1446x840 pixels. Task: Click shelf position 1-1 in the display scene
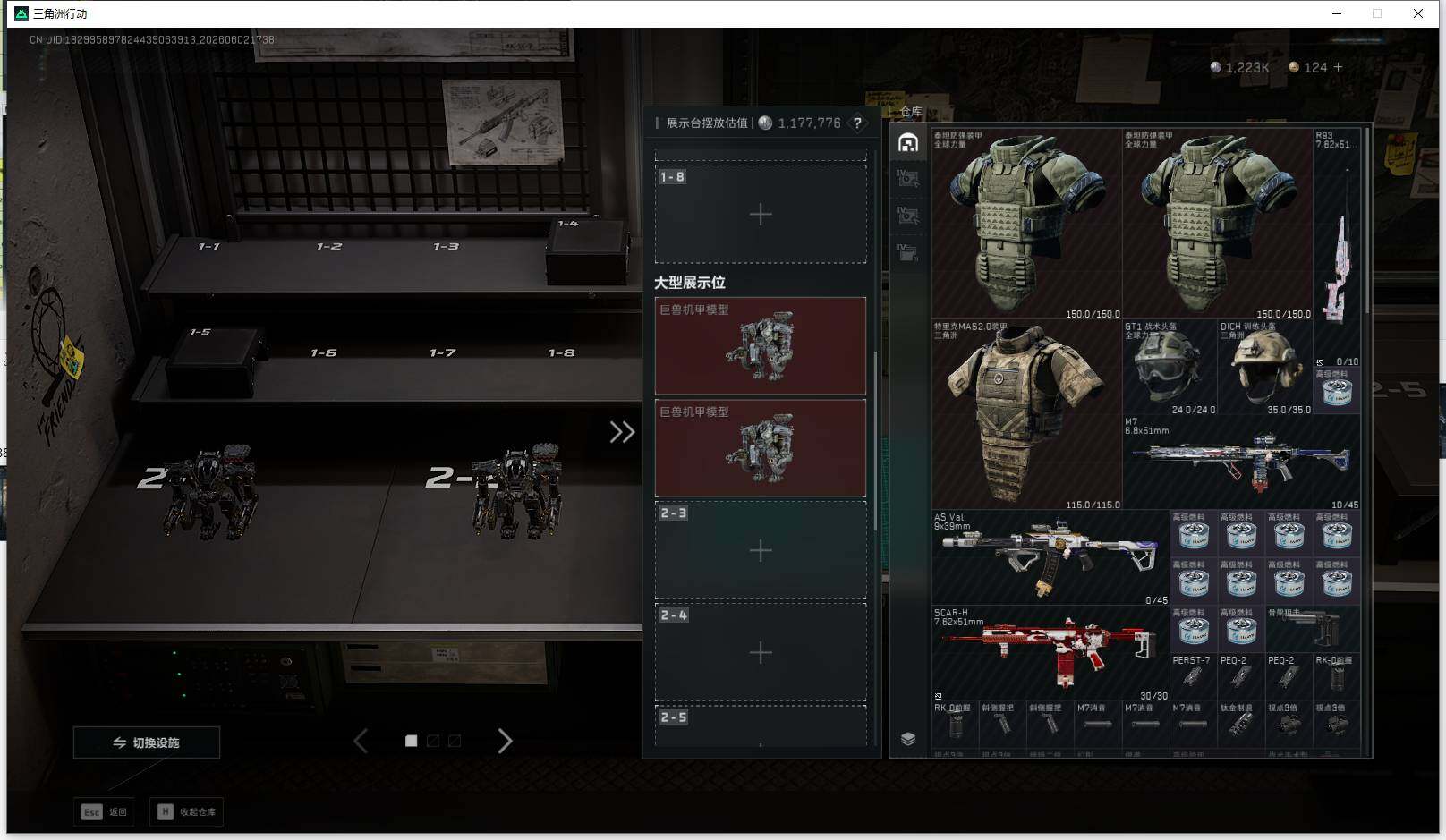tap(208, 246)
